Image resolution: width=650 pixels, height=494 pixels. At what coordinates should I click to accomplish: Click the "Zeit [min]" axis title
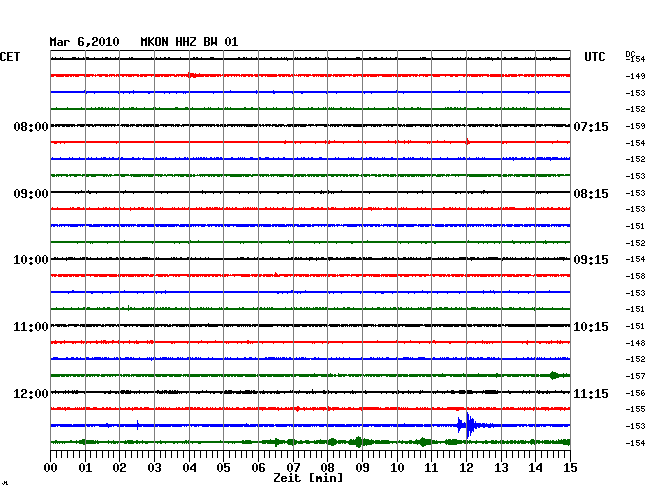[308, 478]
